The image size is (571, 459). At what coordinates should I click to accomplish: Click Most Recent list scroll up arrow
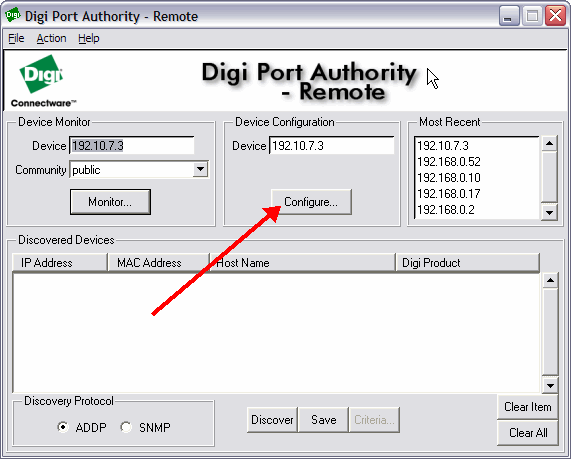point(549,144)
